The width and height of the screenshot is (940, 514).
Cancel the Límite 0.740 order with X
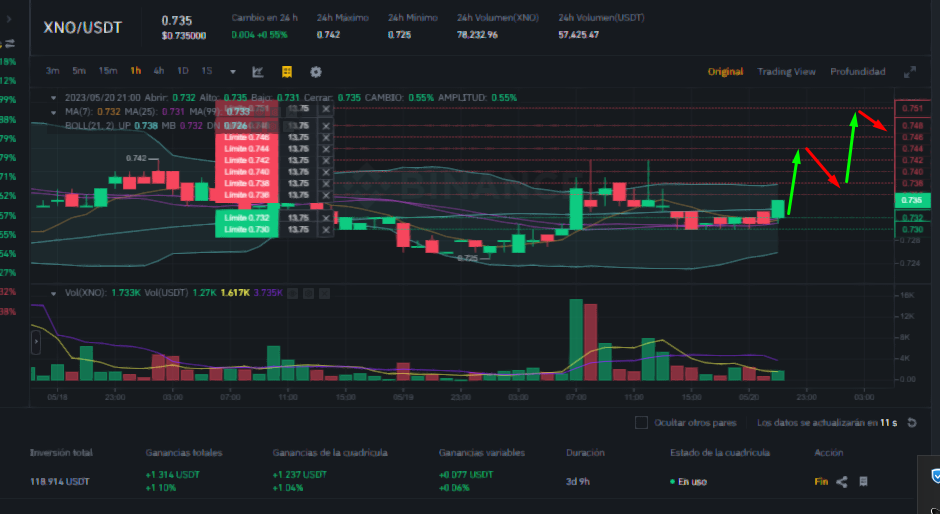pyautogui.click(x=326, y=172)
